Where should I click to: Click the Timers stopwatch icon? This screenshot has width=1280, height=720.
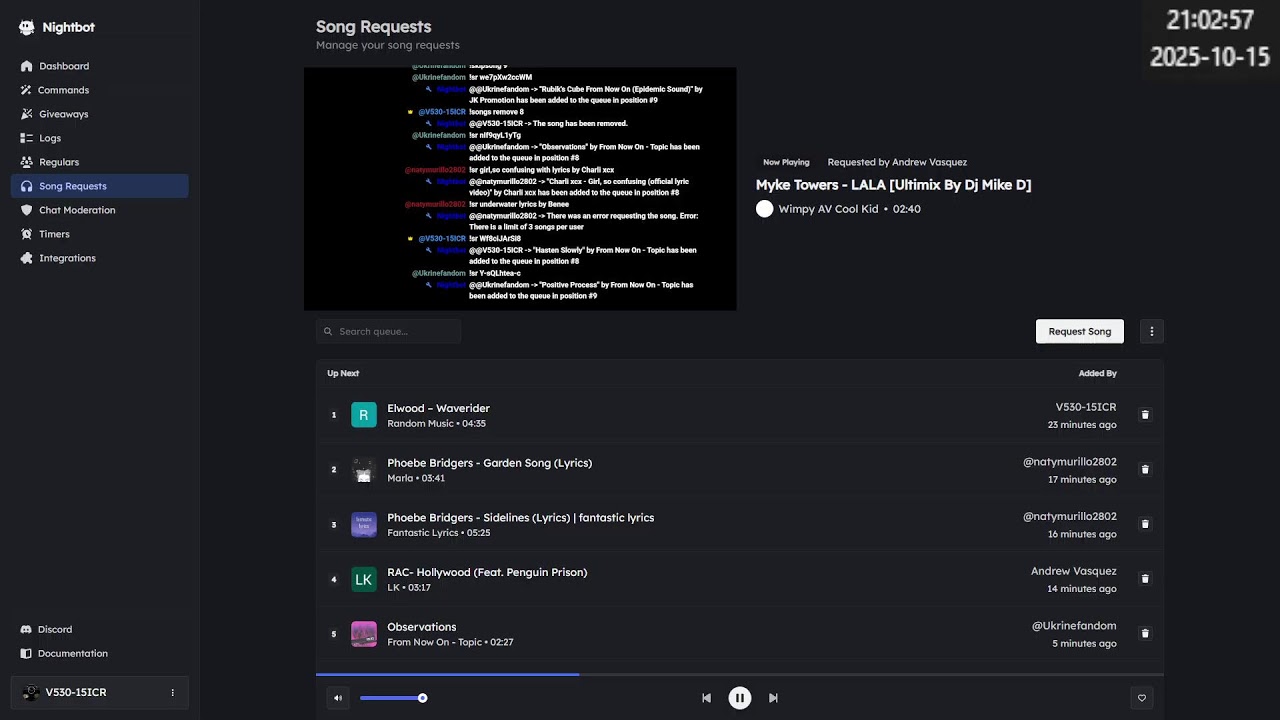point(27,234)
